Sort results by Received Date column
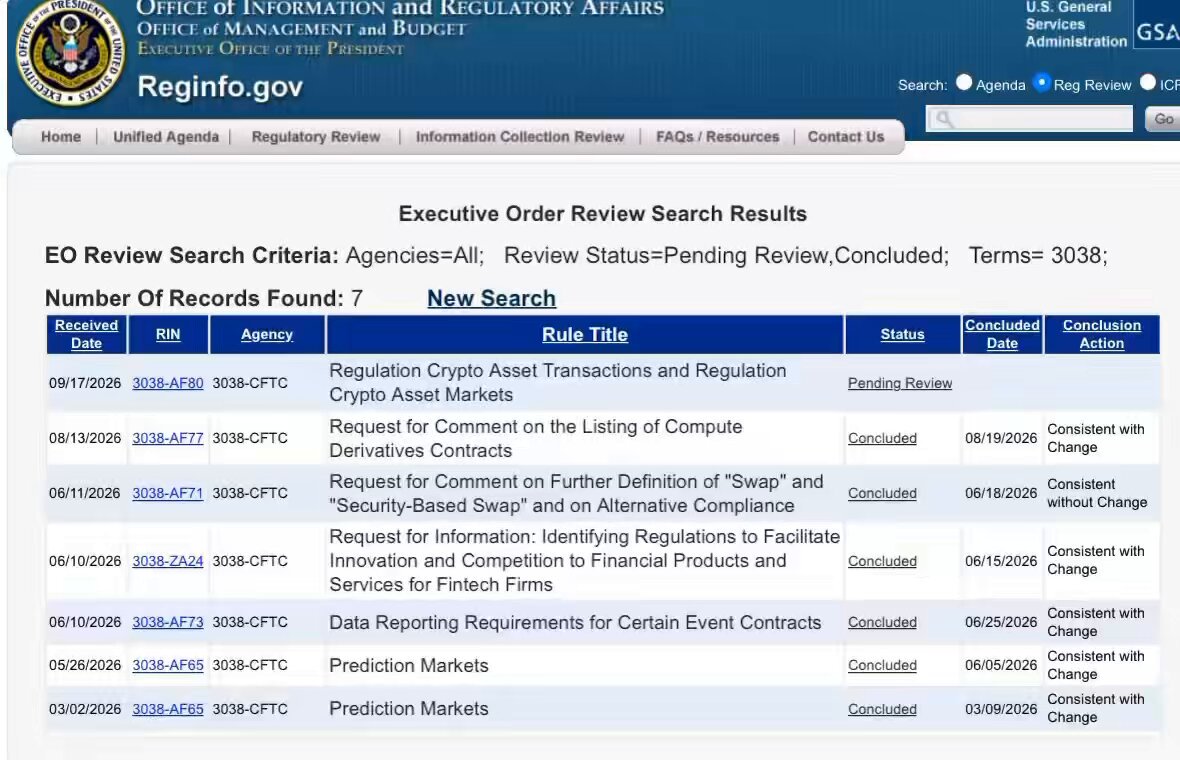This screenshot has height=760, width=1180. tap(87, 334)
